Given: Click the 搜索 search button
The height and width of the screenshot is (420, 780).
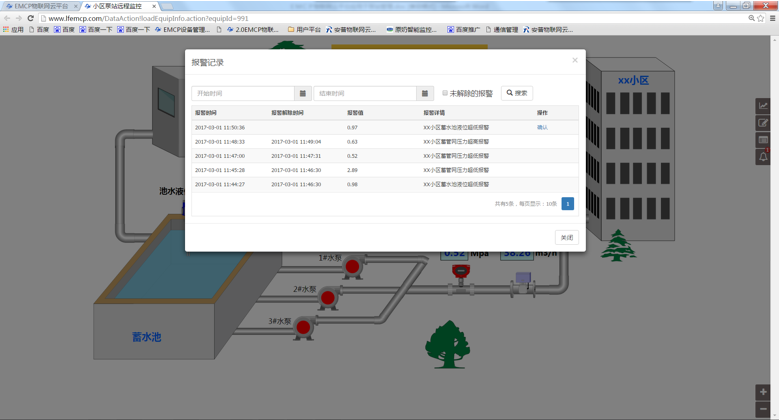Looking at the screenshot, I should coord(517,93).
